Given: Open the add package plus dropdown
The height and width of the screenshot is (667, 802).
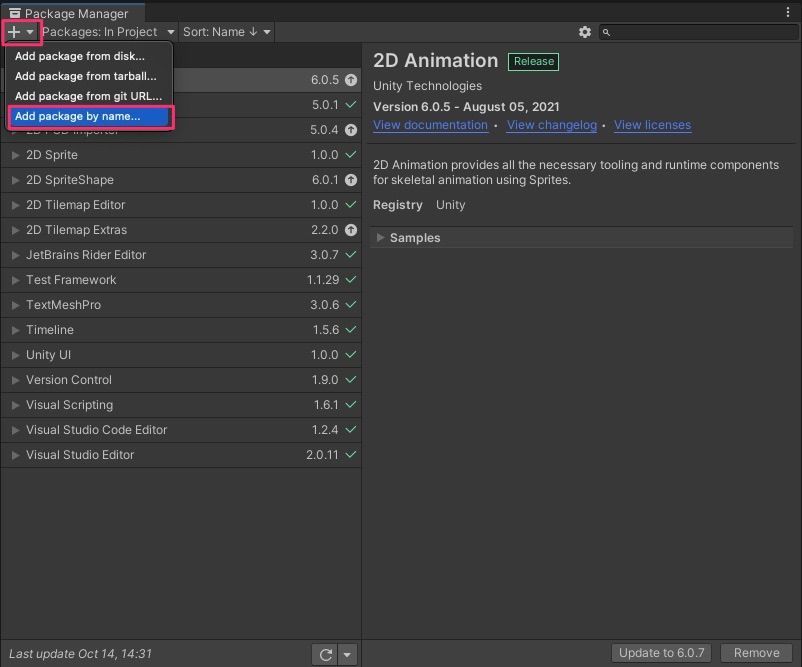Looking at the screenshot, I should (21, 32).
